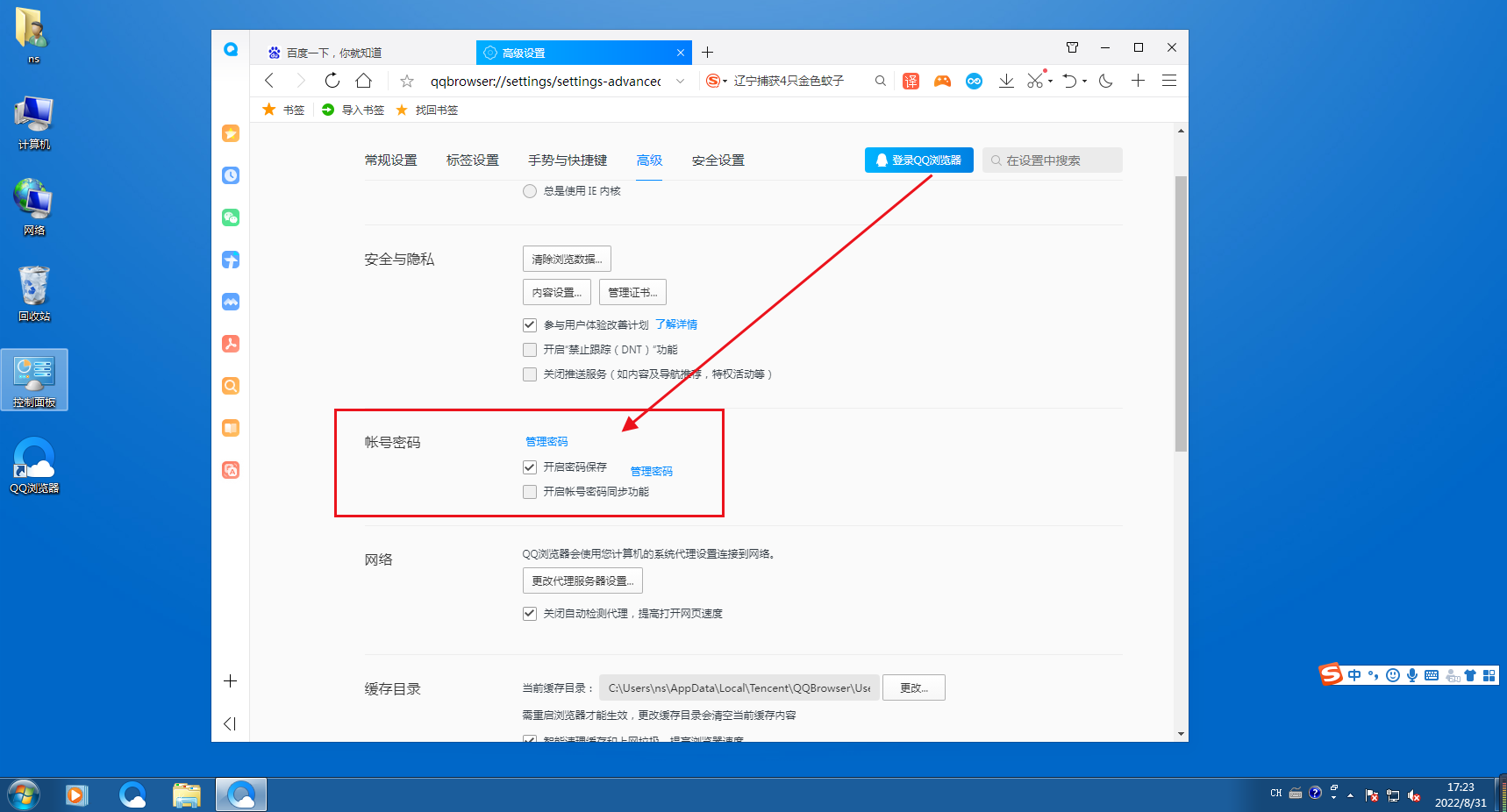Viewport: 1507px width, 812px height.
Task: Click 导入书签 bookmark bar item
Action: click(x=353, y=110)
